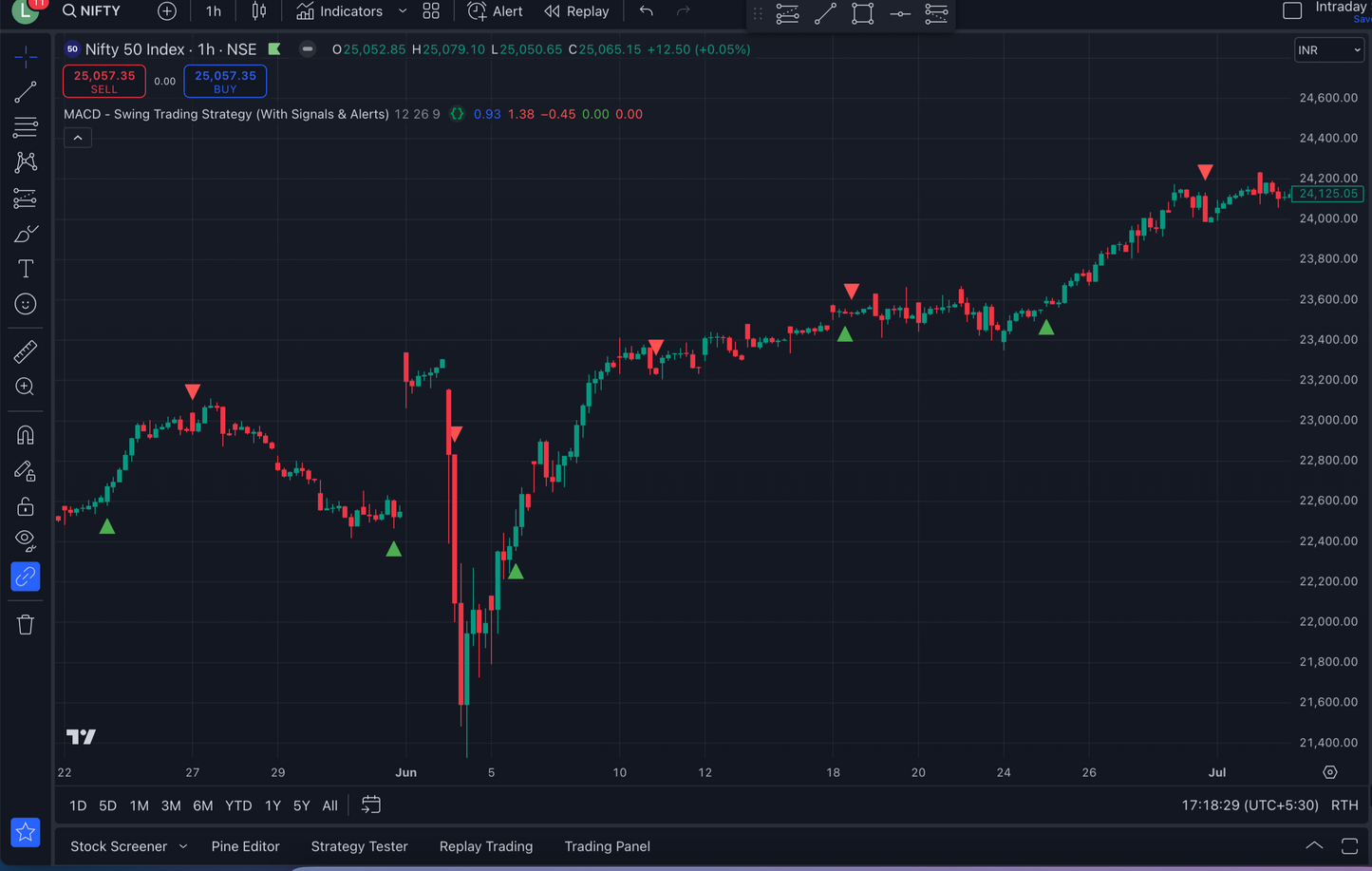
Task: Open the Stock Screener tab
Action: 119,846
